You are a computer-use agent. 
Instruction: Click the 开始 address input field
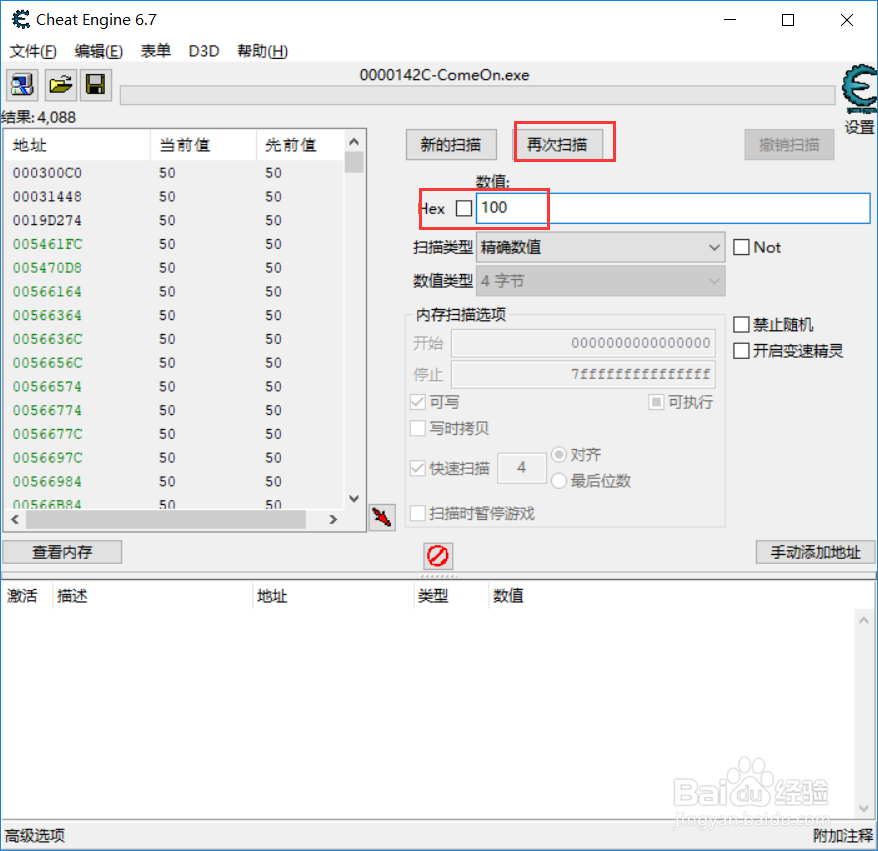click(583, 343)
